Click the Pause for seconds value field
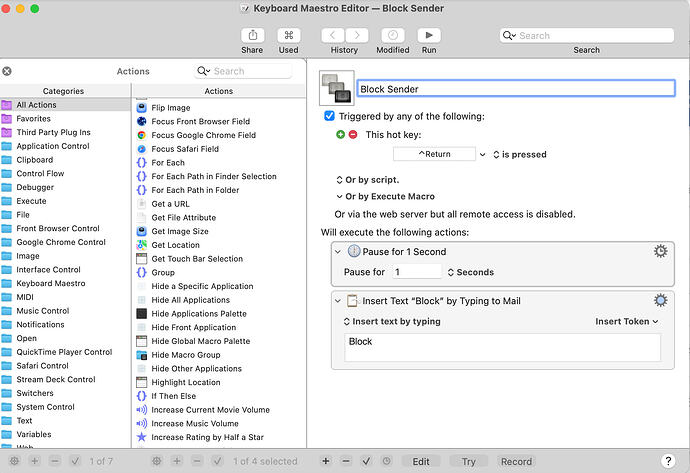 (416, 272)
